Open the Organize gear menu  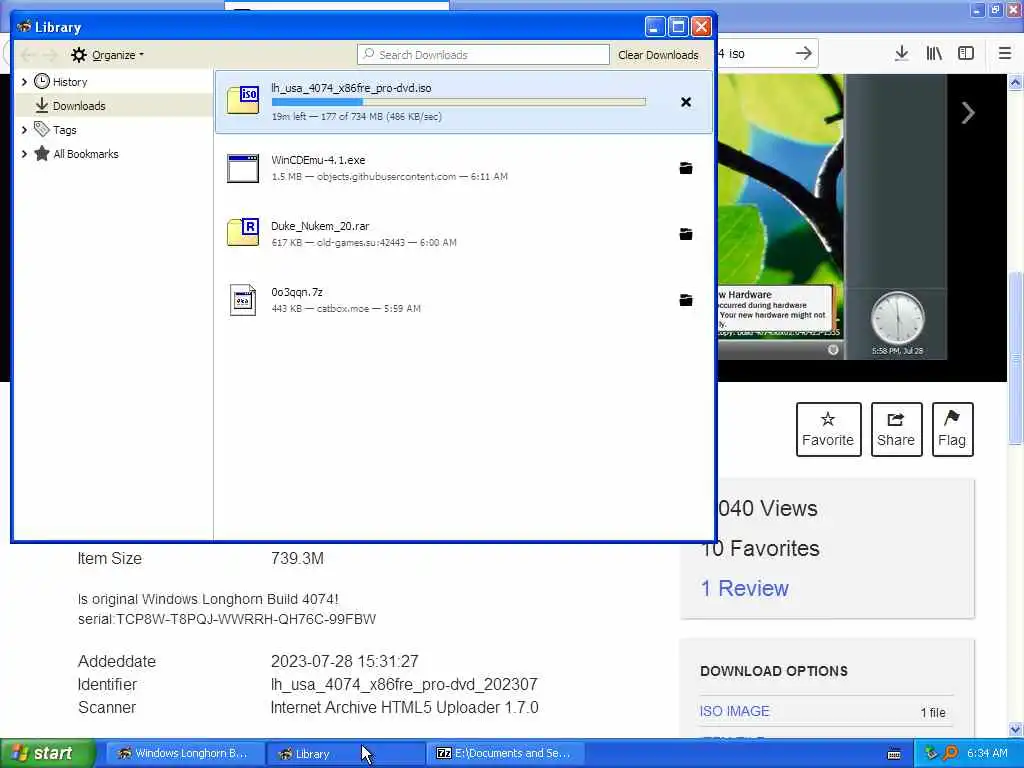(107, 55)
